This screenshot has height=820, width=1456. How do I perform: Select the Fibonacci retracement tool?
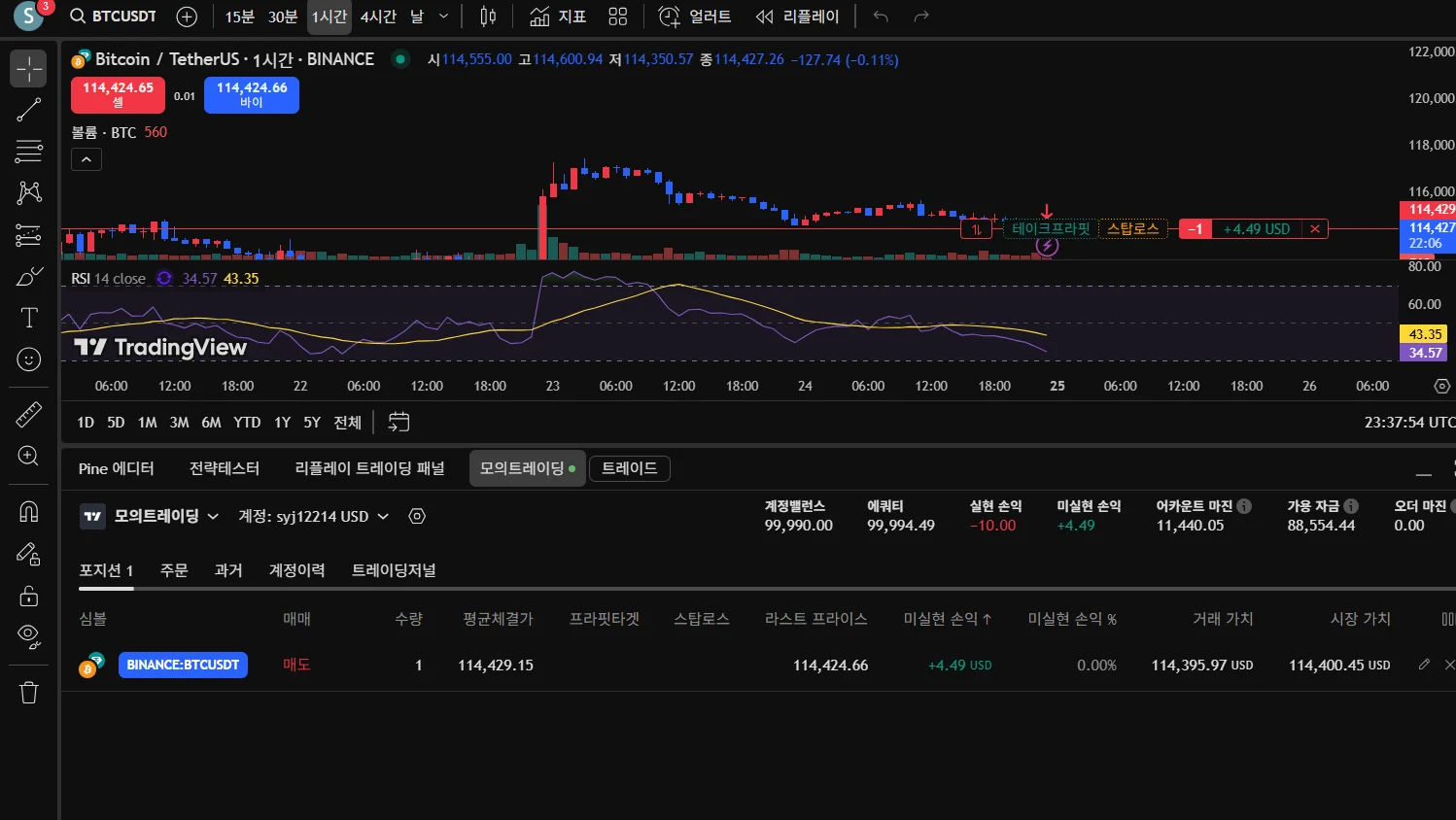(28, 152)
